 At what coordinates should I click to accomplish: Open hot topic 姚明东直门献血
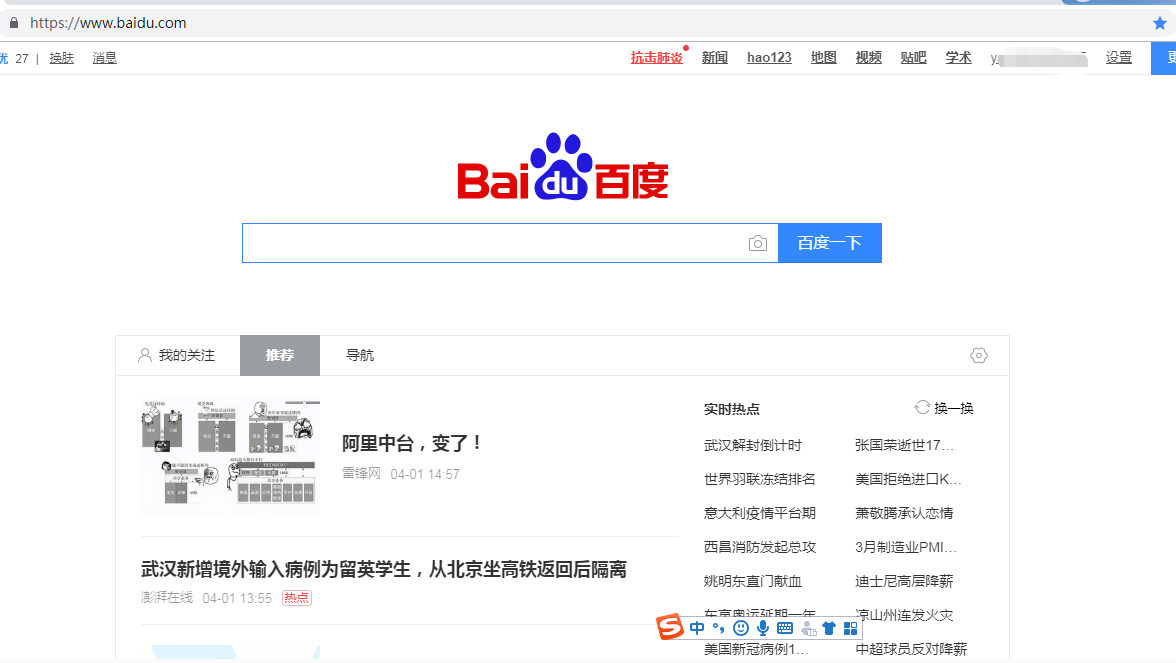tap(753, 581)
